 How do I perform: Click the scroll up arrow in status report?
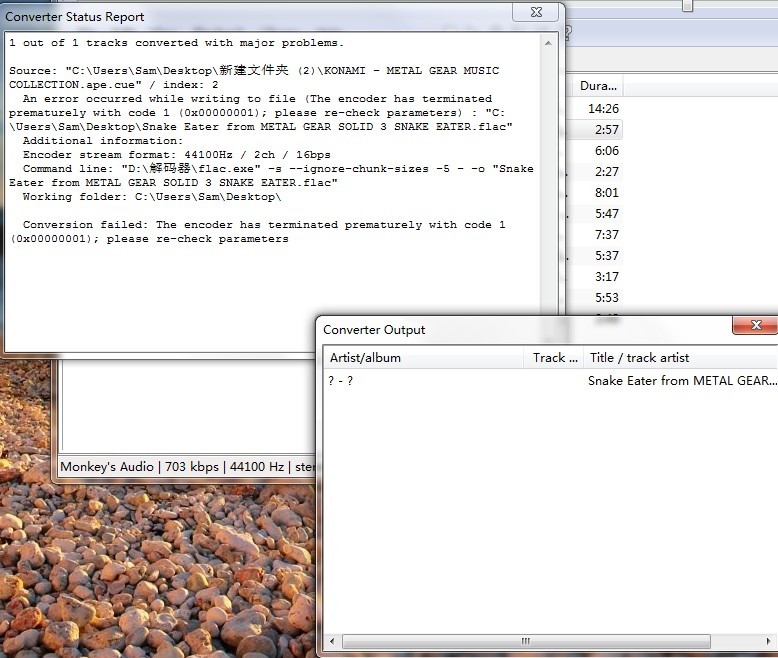(x=548, y=43)
